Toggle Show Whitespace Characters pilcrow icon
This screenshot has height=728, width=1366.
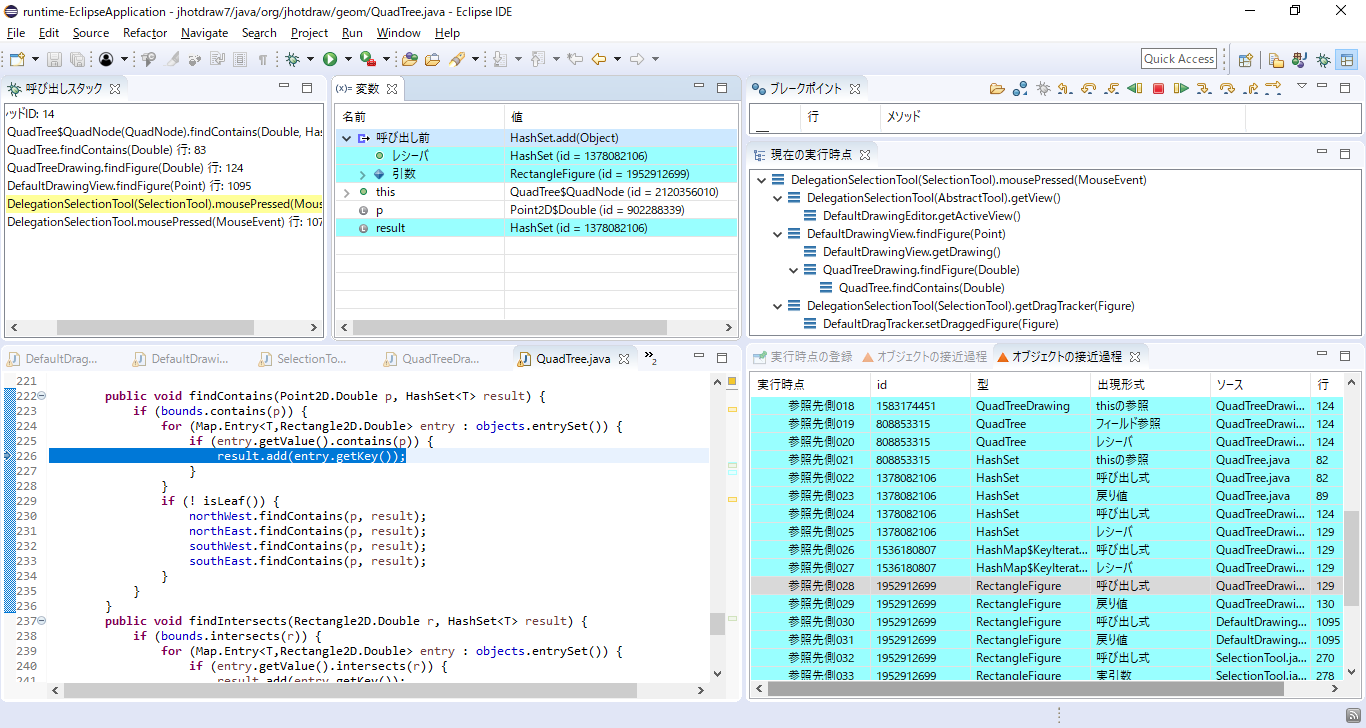[262, 60]
